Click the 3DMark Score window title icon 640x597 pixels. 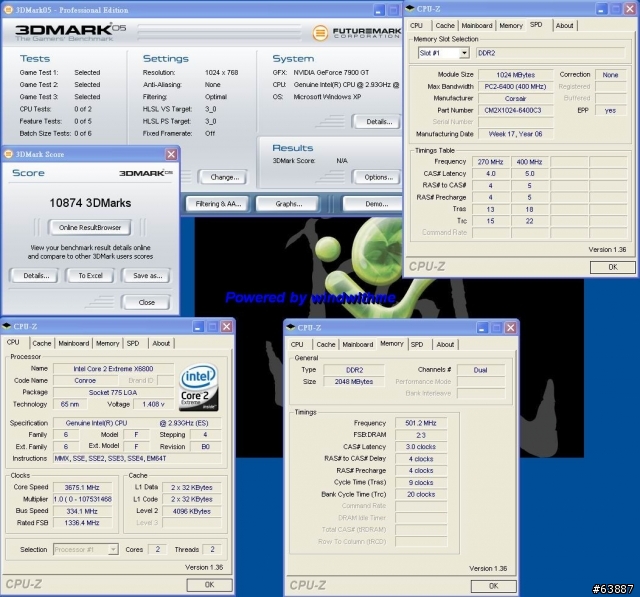pos(9,154)
